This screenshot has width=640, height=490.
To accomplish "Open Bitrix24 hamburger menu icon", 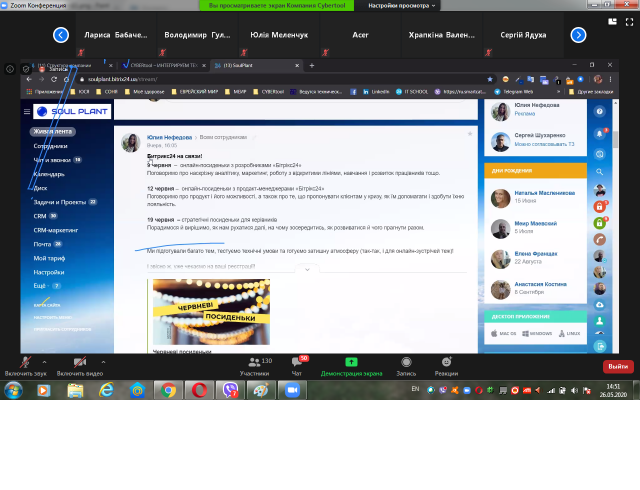I will (27, 111).
